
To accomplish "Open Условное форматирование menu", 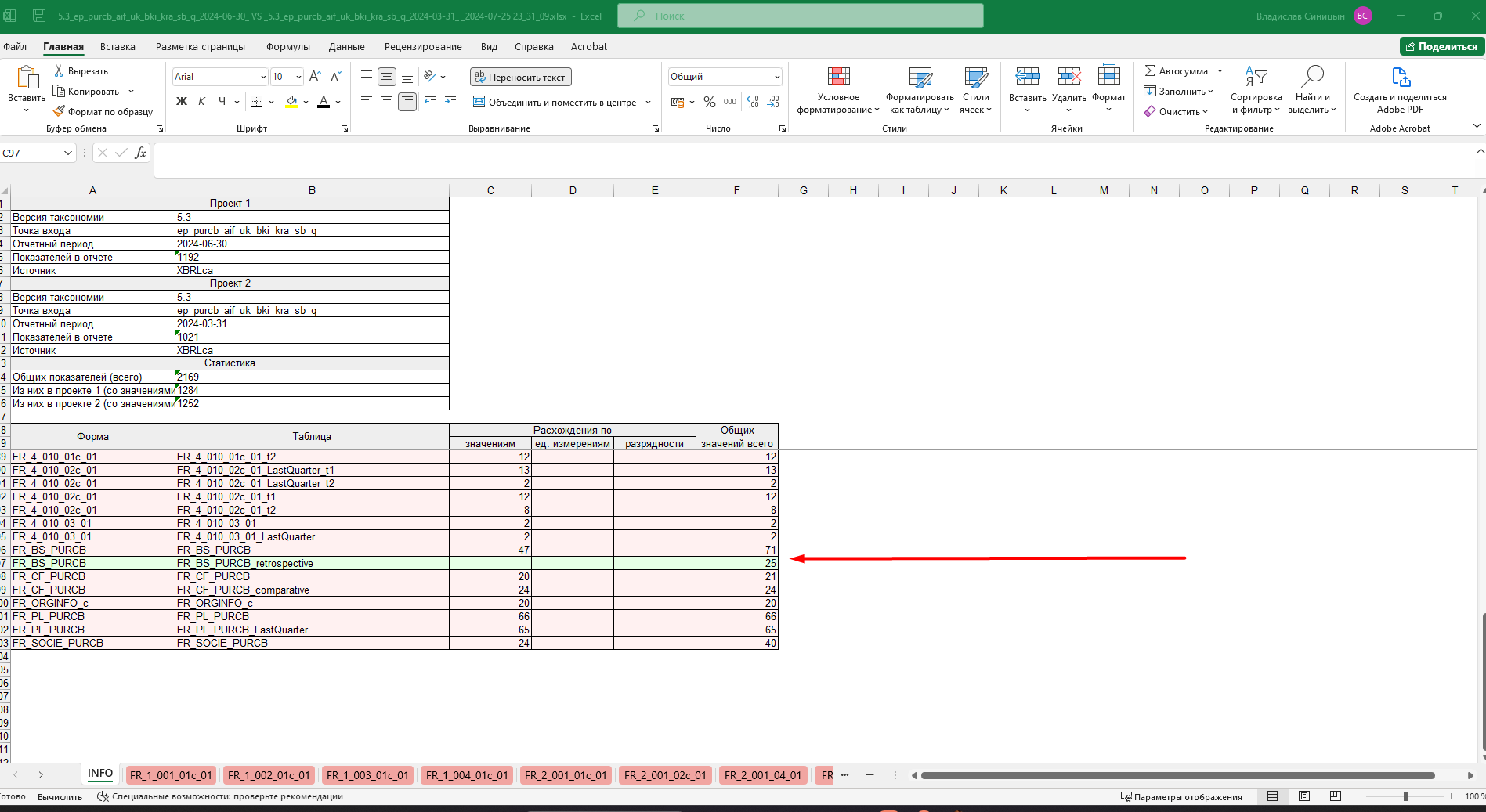I will (x=838, y=90).
